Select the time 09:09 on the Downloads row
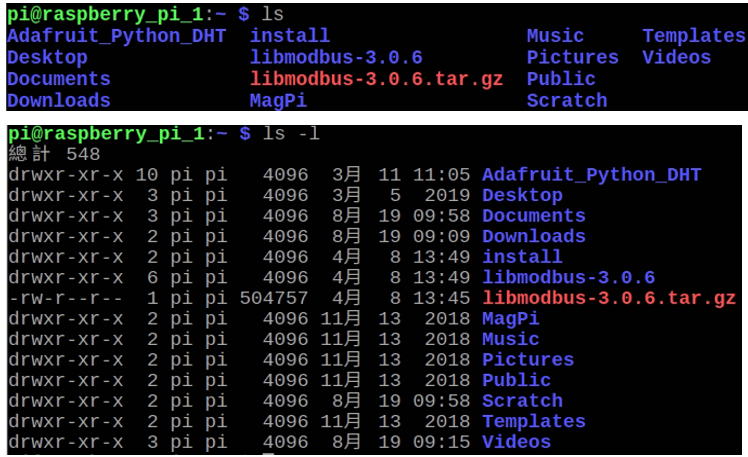This screenshot has width=748, height=457. 442,237
